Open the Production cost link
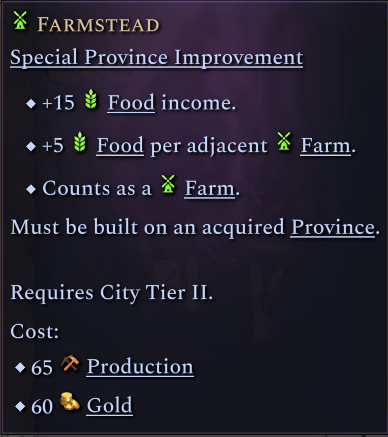This screenshot has height=437, width=388. (x=140, y=367)
